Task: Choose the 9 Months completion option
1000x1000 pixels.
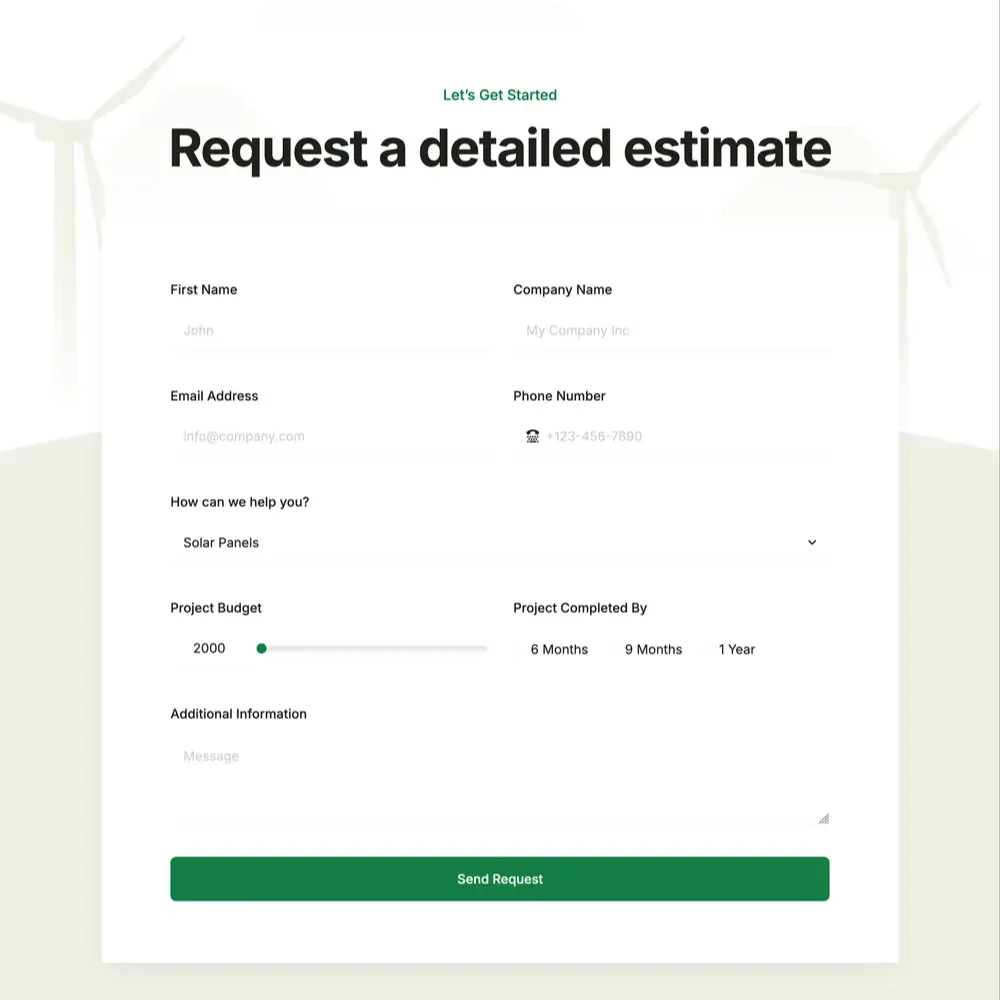Action: [653, 649]
